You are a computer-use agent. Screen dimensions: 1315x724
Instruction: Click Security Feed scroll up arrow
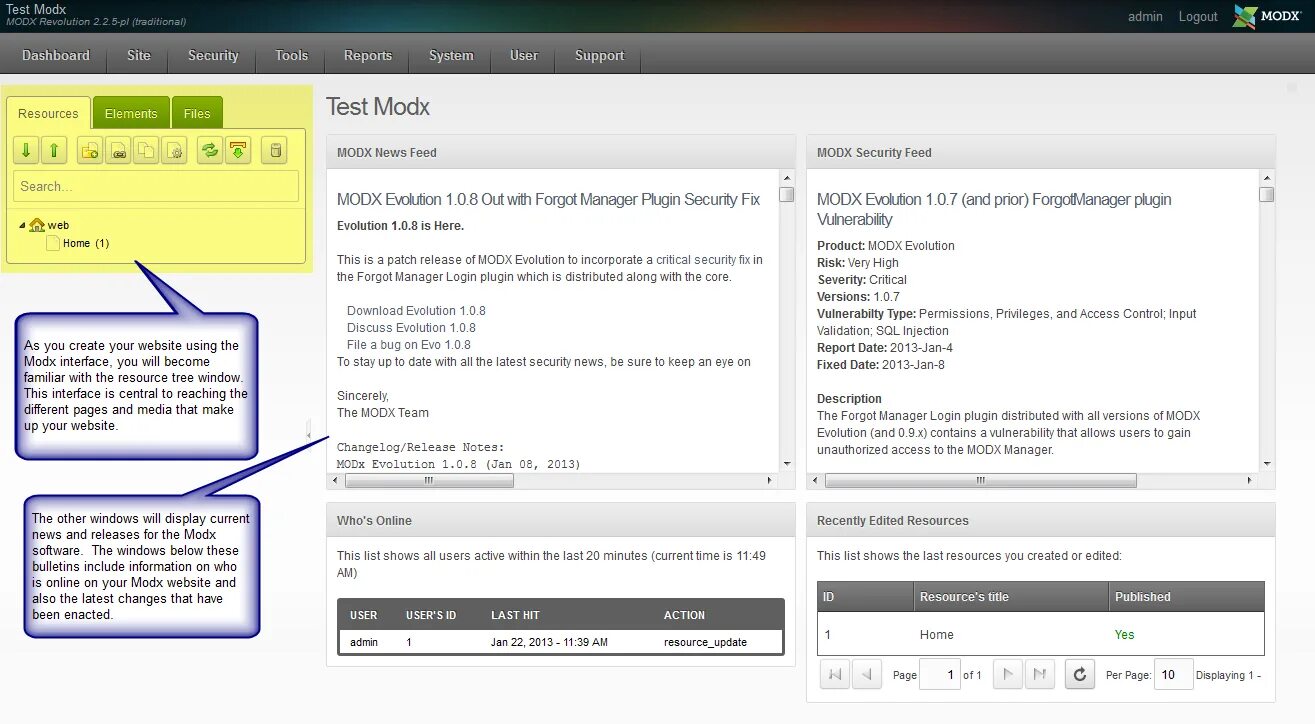pyautogui.click(x=1267, y=177)
